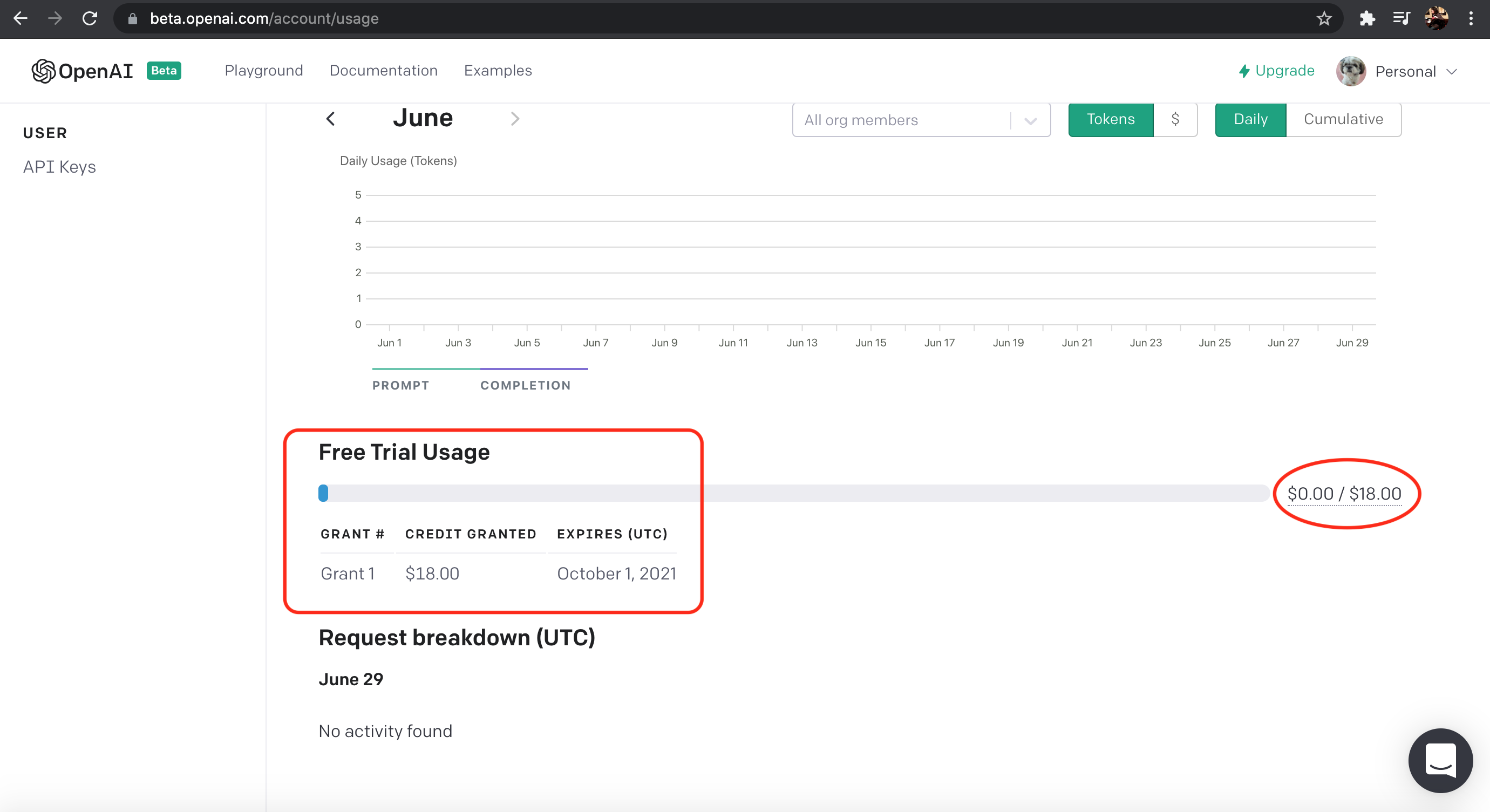Toggle the PROMPT legend series
Screen dimensions: 1490x812
(401, 385)
